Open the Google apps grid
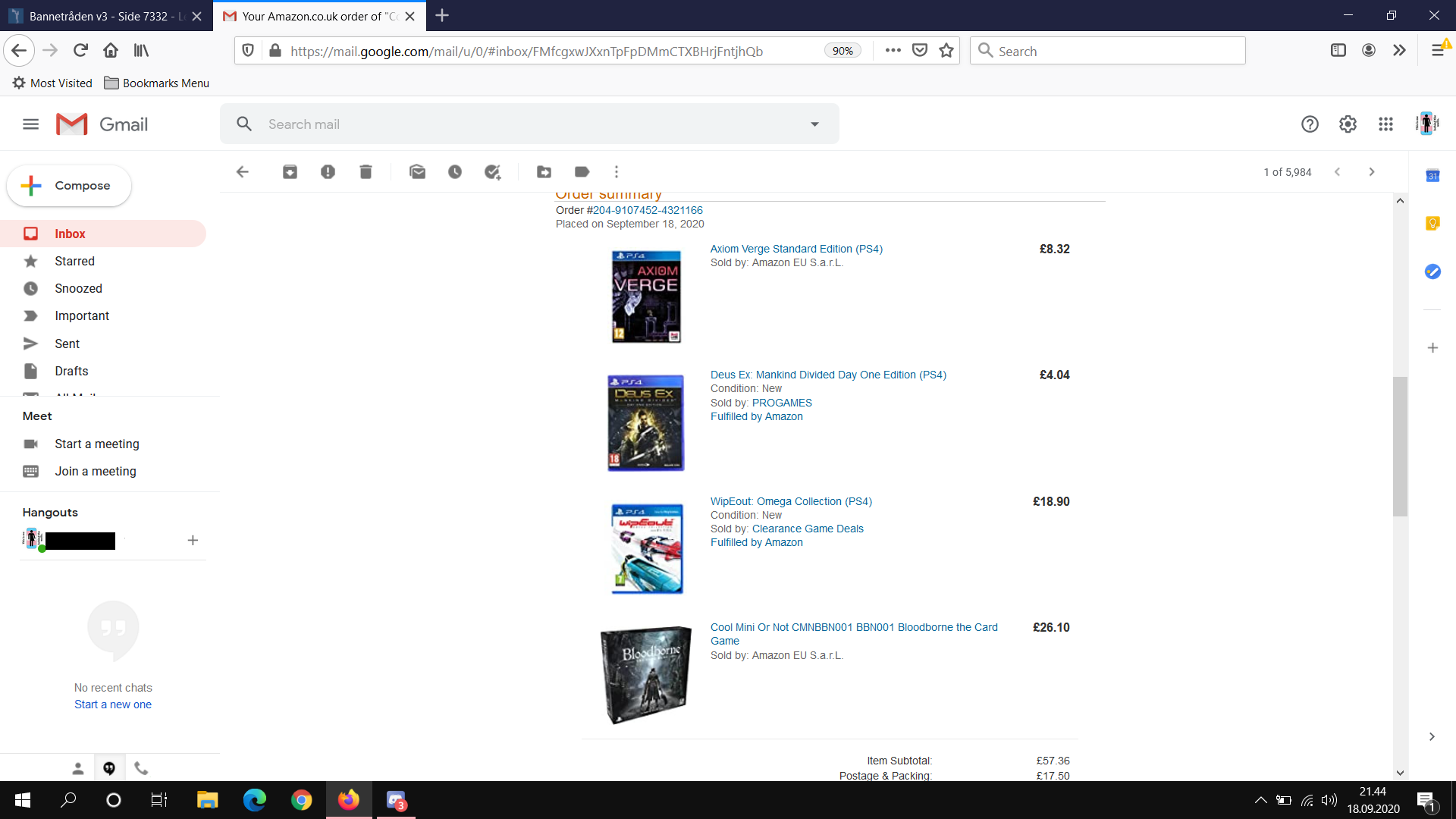The height and width of the screenshot is (819, 1456). coord(1385,124)
